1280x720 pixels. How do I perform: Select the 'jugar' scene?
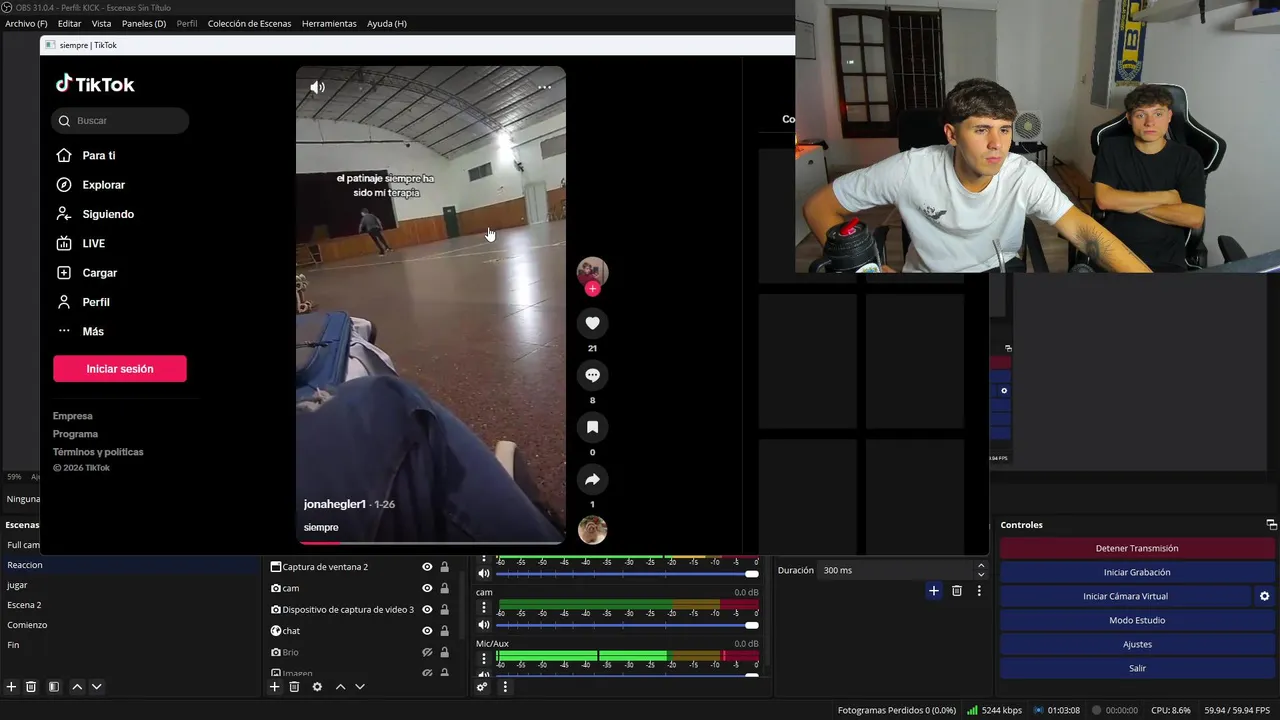pyautogui.click(x=130, y=585)
